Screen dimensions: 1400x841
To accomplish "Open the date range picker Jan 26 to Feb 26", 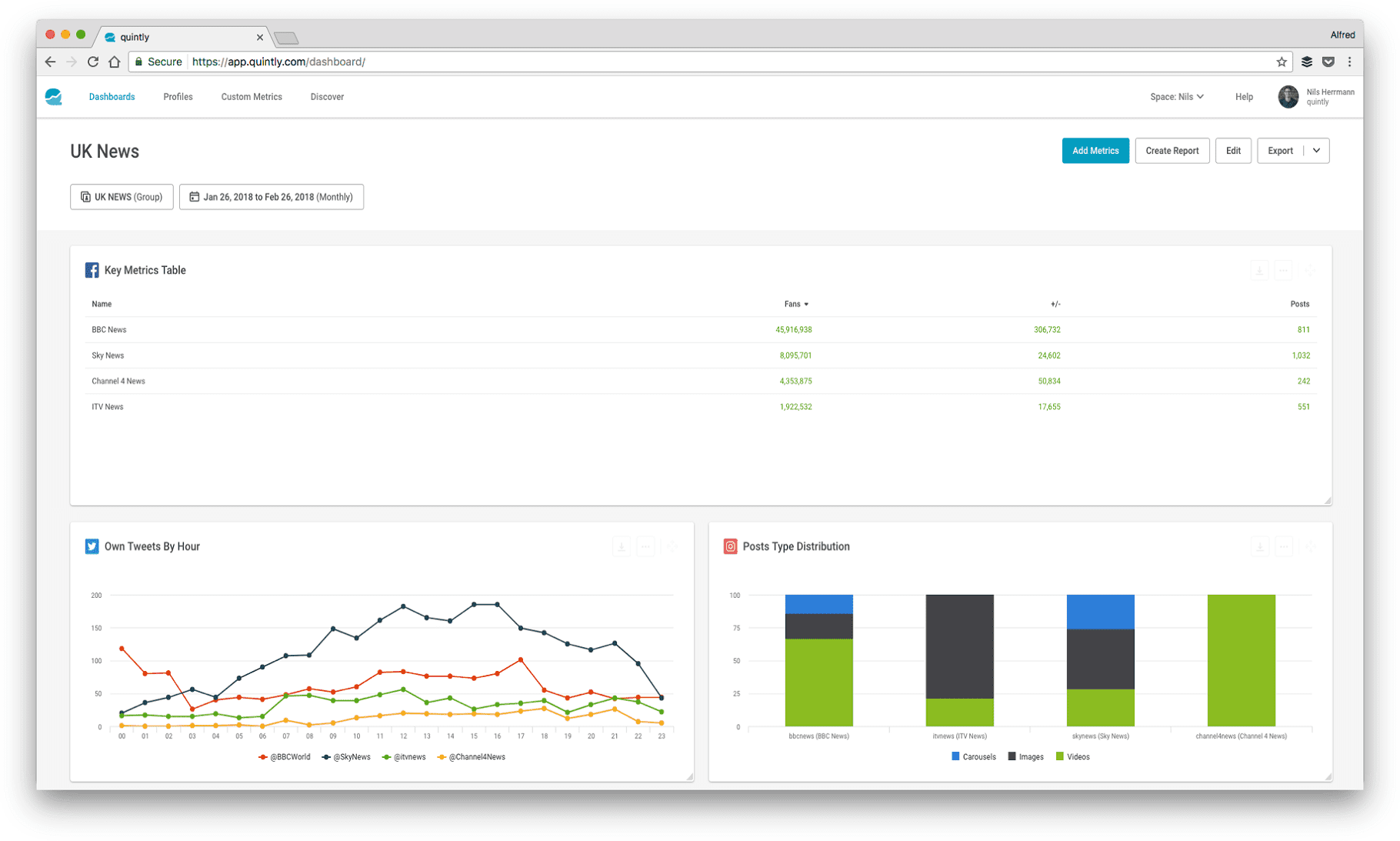I will [x=272, y=197].
